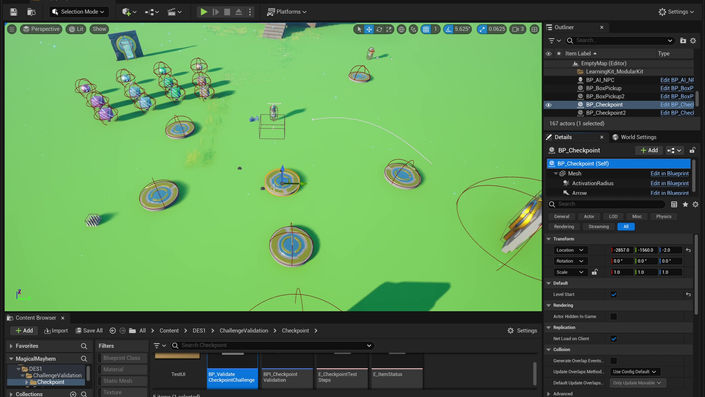Click the Save Current Level icon
The image size is (705, 397).
coord(13,12)
